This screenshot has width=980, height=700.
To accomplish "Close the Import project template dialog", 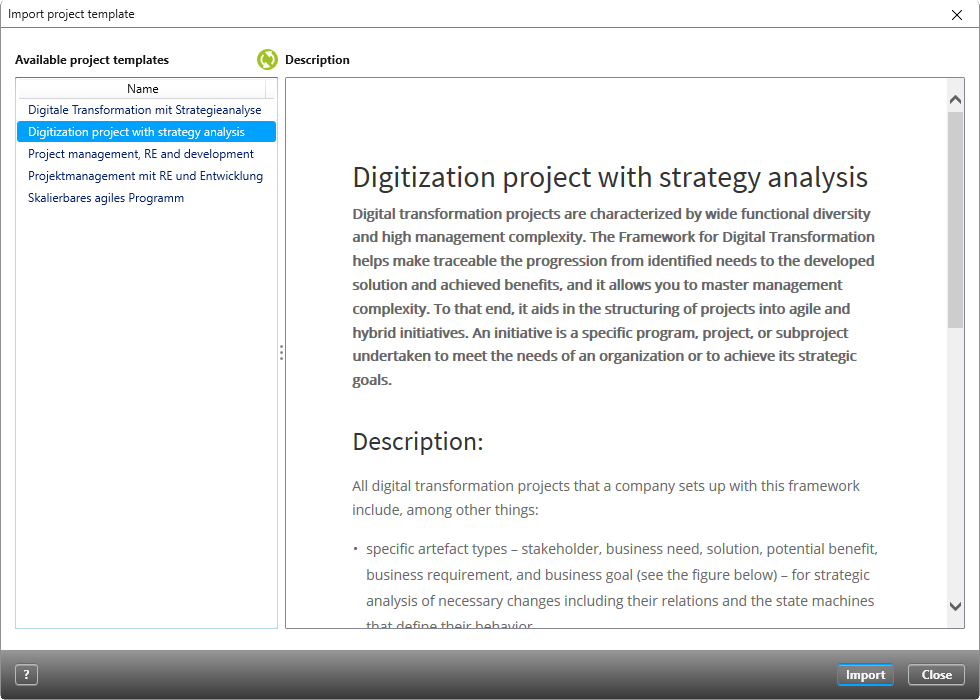I will (957, 14).
